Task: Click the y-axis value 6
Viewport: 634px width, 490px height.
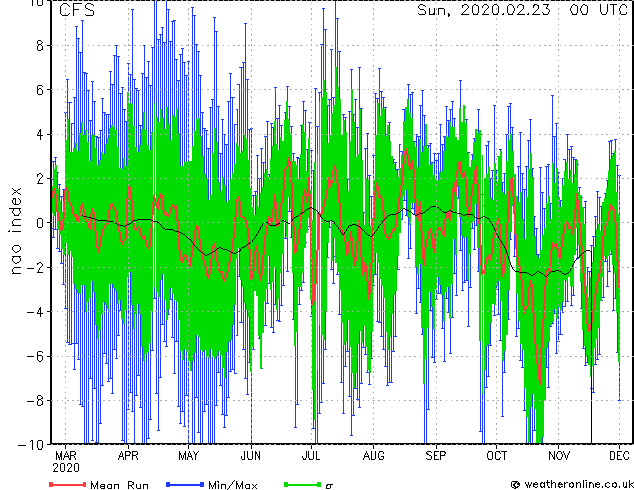Action: (40, 90)
